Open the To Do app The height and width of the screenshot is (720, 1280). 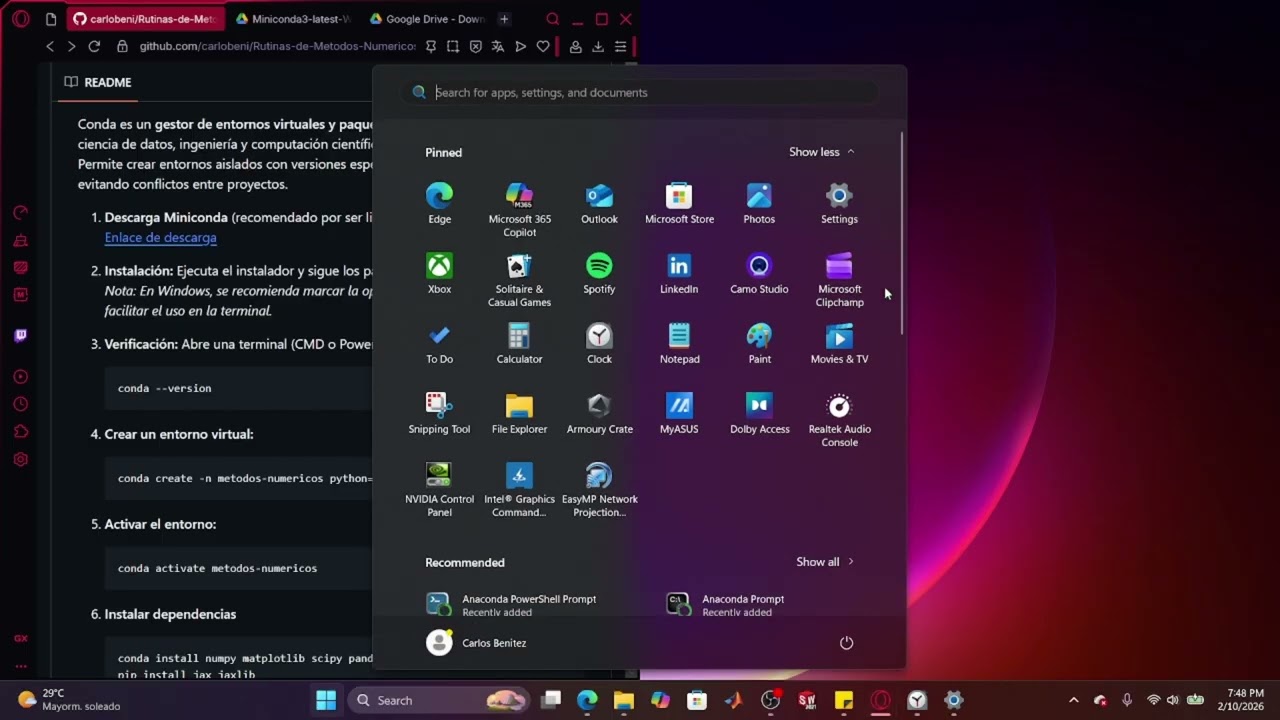click(x=439, y=343)
